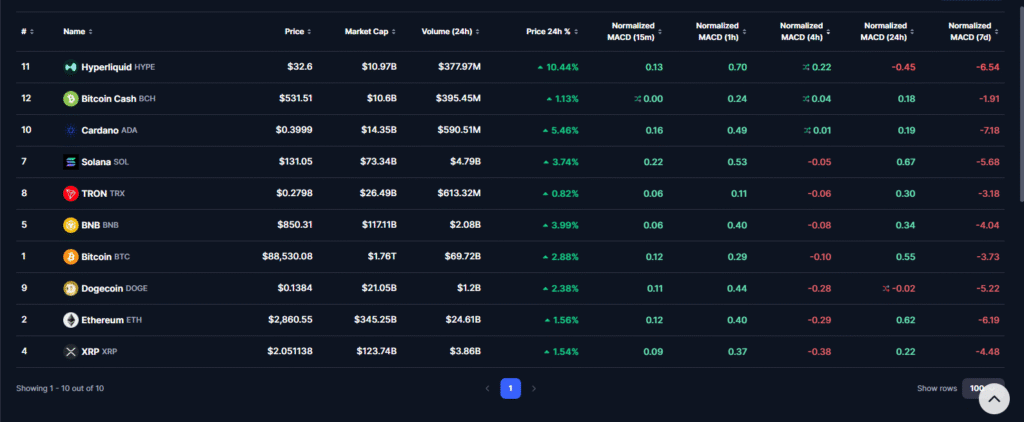
Task: Go to the next page arrow
Action: [x=534, y=388]
